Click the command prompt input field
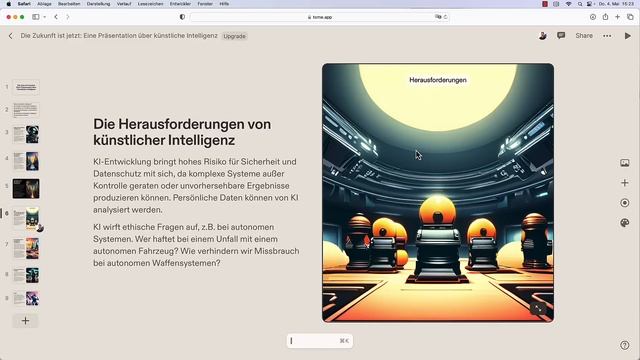The image size is (640, 360). tap(320, 341)
